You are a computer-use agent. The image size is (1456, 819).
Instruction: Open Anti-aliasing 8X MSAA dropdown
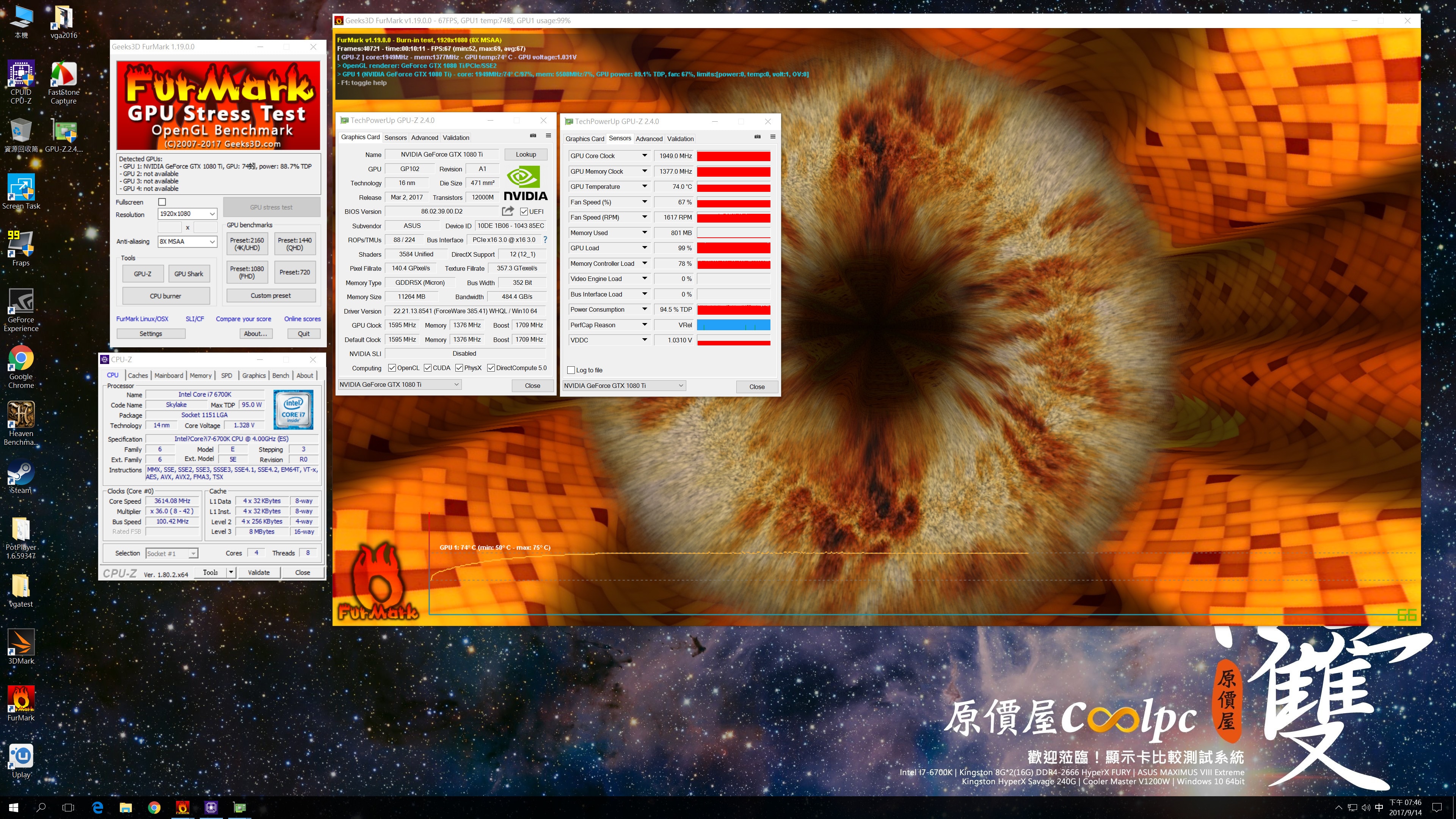point(187,242)
